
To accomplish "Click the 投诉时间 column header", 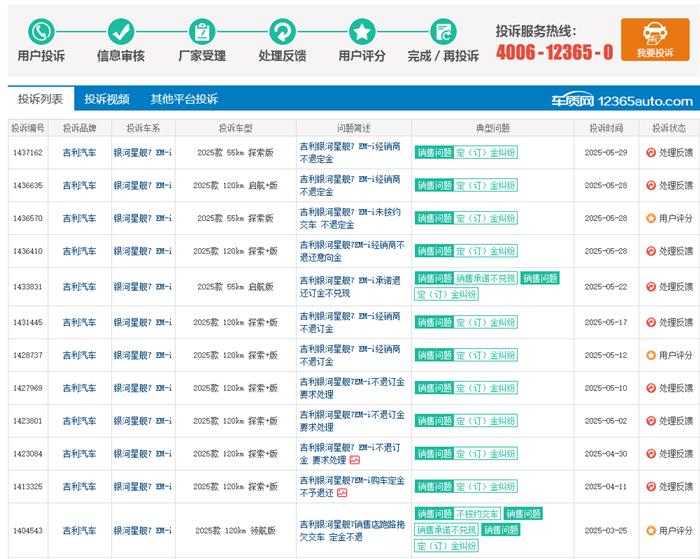I will 606,129.
